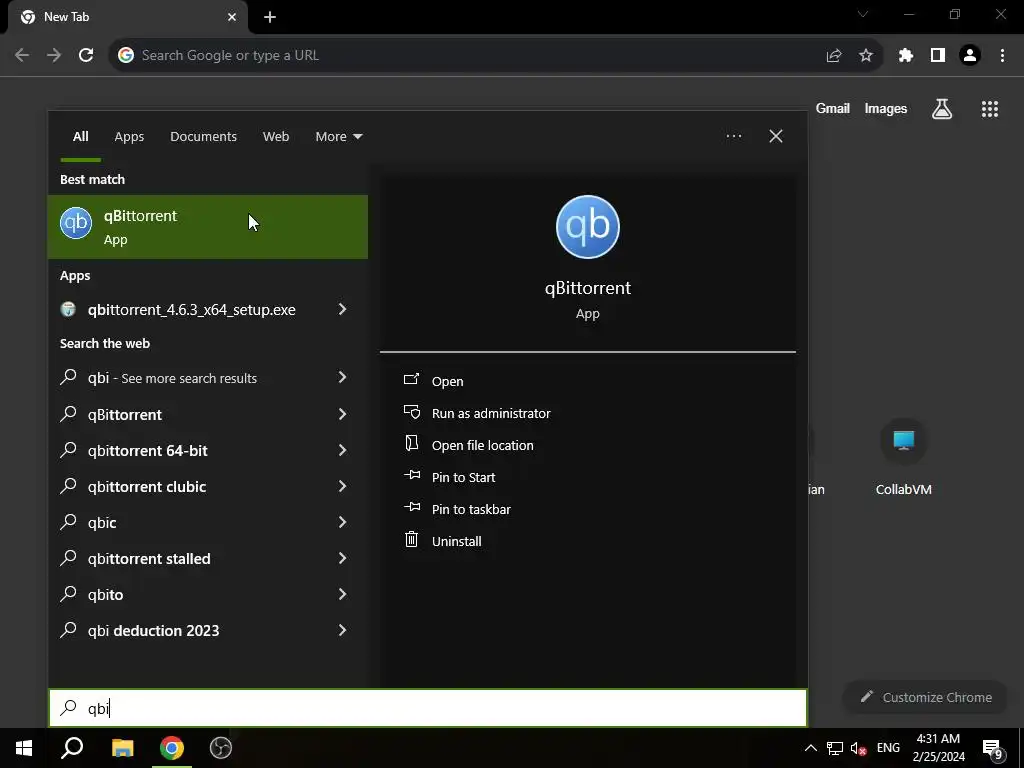Expand 'qbi deduction 2023' suggestion chevron
Screen dimensions: 1024x768
point(342,630)
